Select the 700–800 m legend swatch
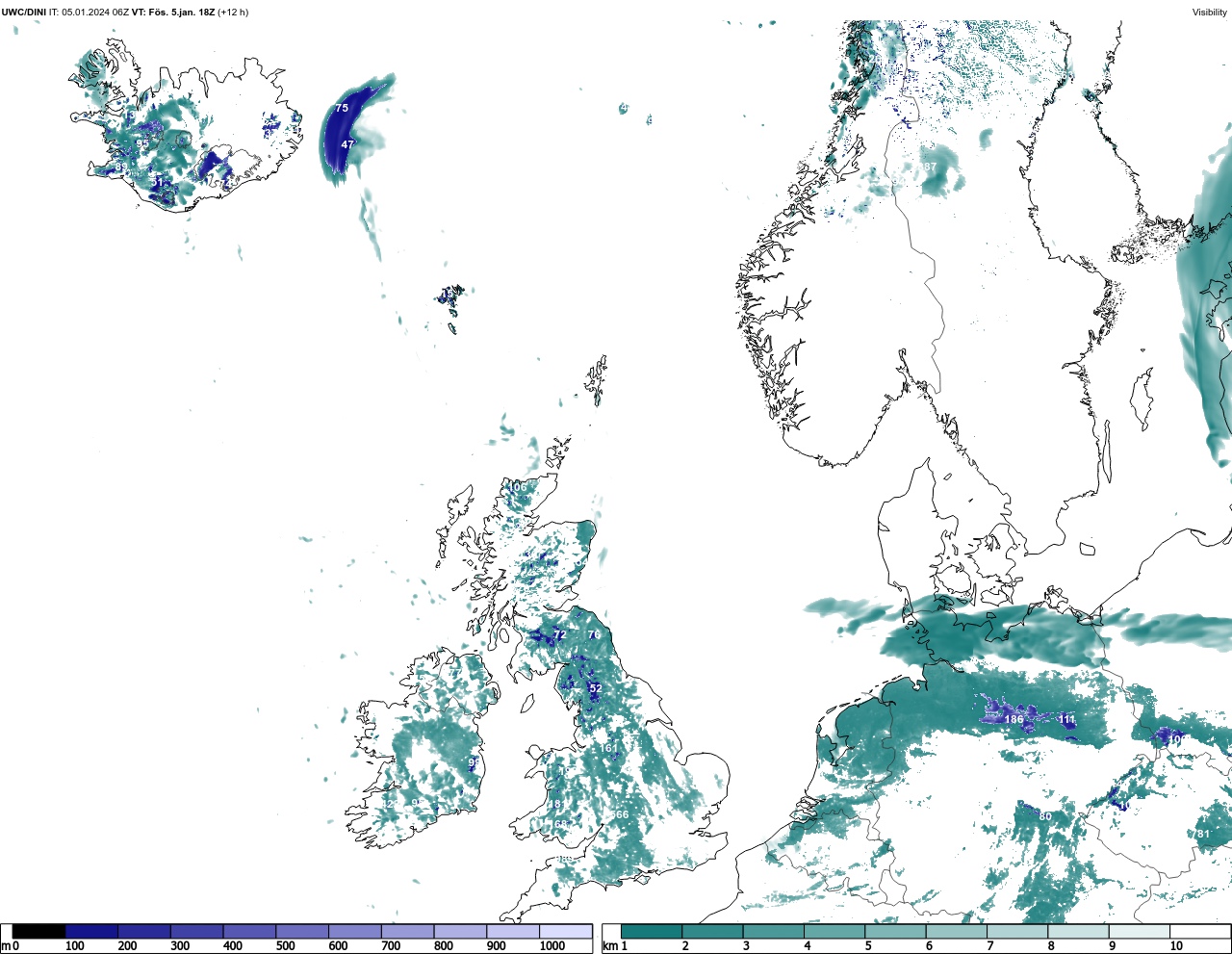Image resolution: width=1232 pixels, height=954 pixels. click(x=407, y=932)
